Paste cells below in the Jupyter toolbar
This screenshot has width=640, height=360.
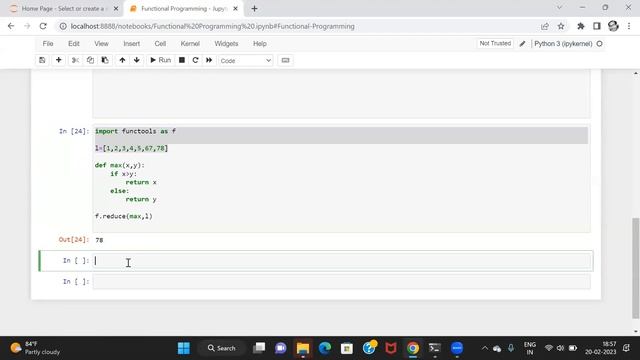click(x=105, y=60)
